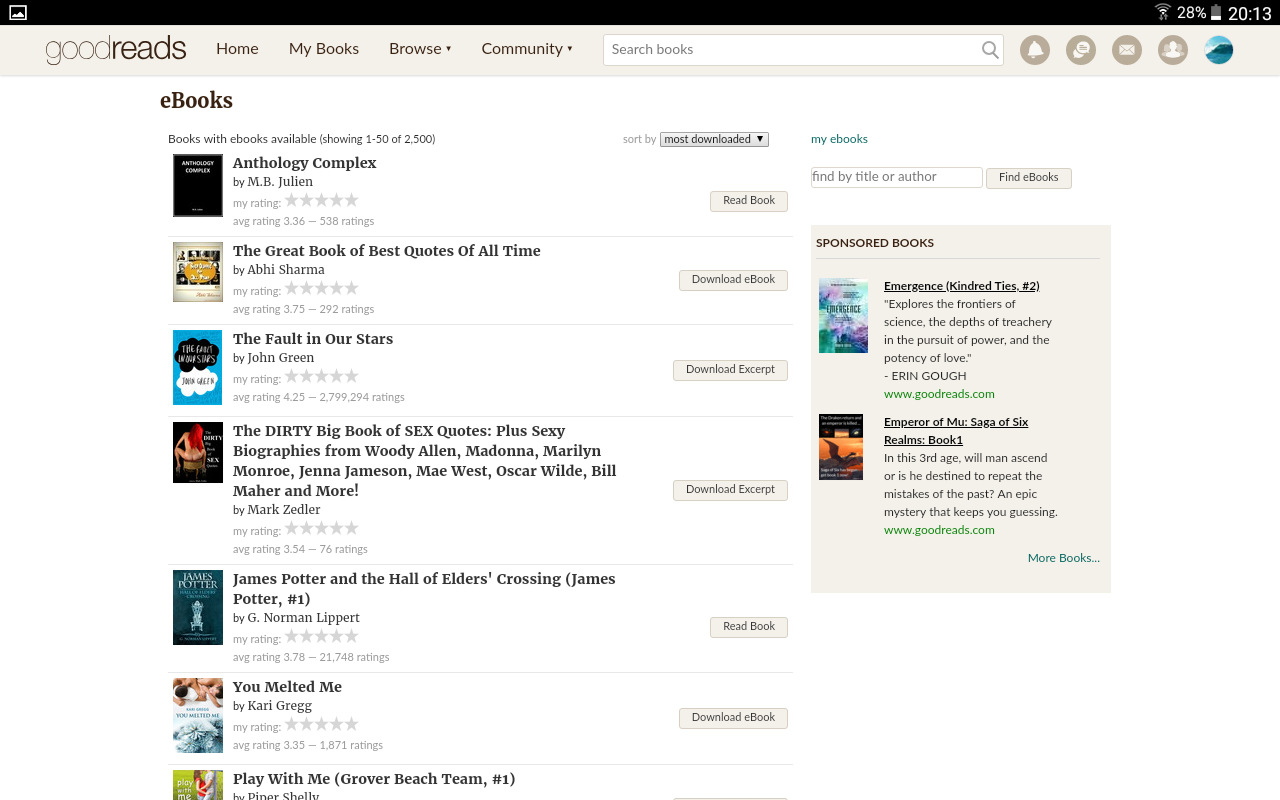The width and height of the screenshot is (1280, 800).
Task: Rate James Potter one star
Action: (292, 636)
